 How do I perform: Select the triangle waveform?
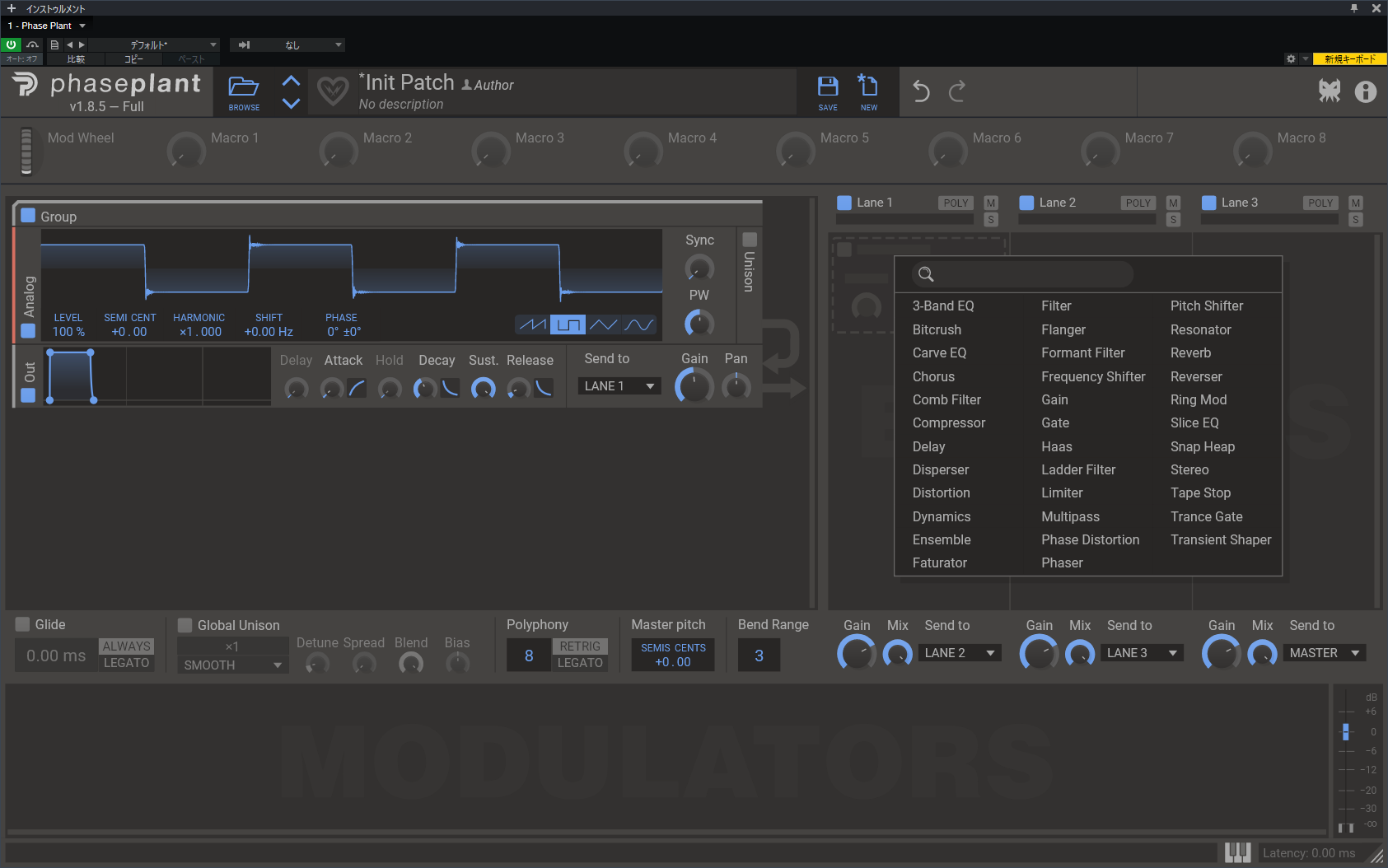[604, 324]
